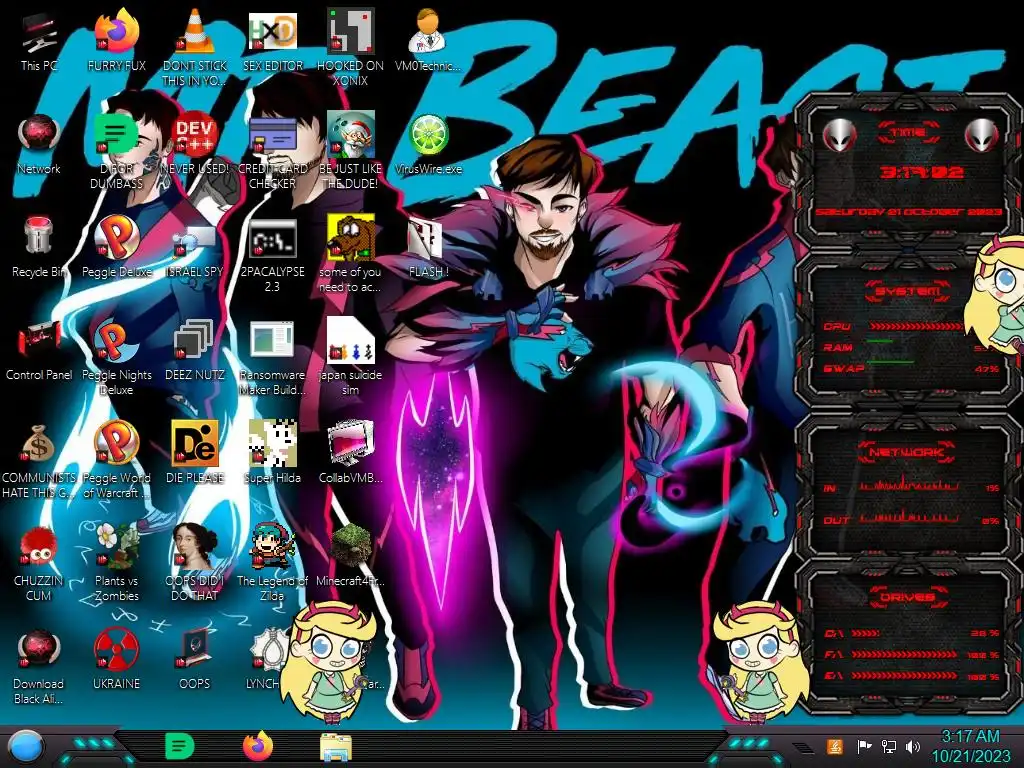The width and height of the screenshot is (1024, 768).
Task: Open the VM0Technic desktop icon
Action: pos(428,31)
